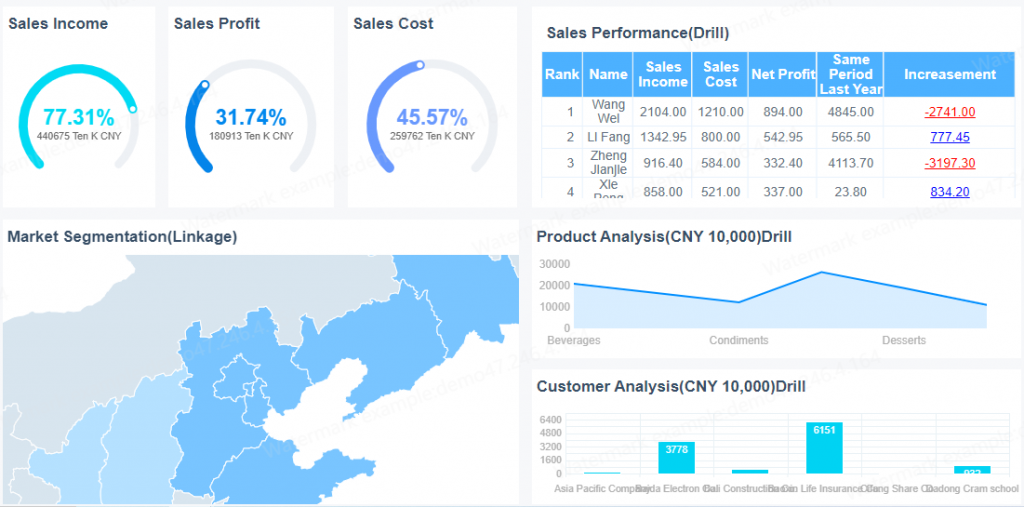Image resolution: width=1024 pixels, height=507 pixels.
Task: Click the 180913 Ten K CNY label
Action: [x=251, y=136]
